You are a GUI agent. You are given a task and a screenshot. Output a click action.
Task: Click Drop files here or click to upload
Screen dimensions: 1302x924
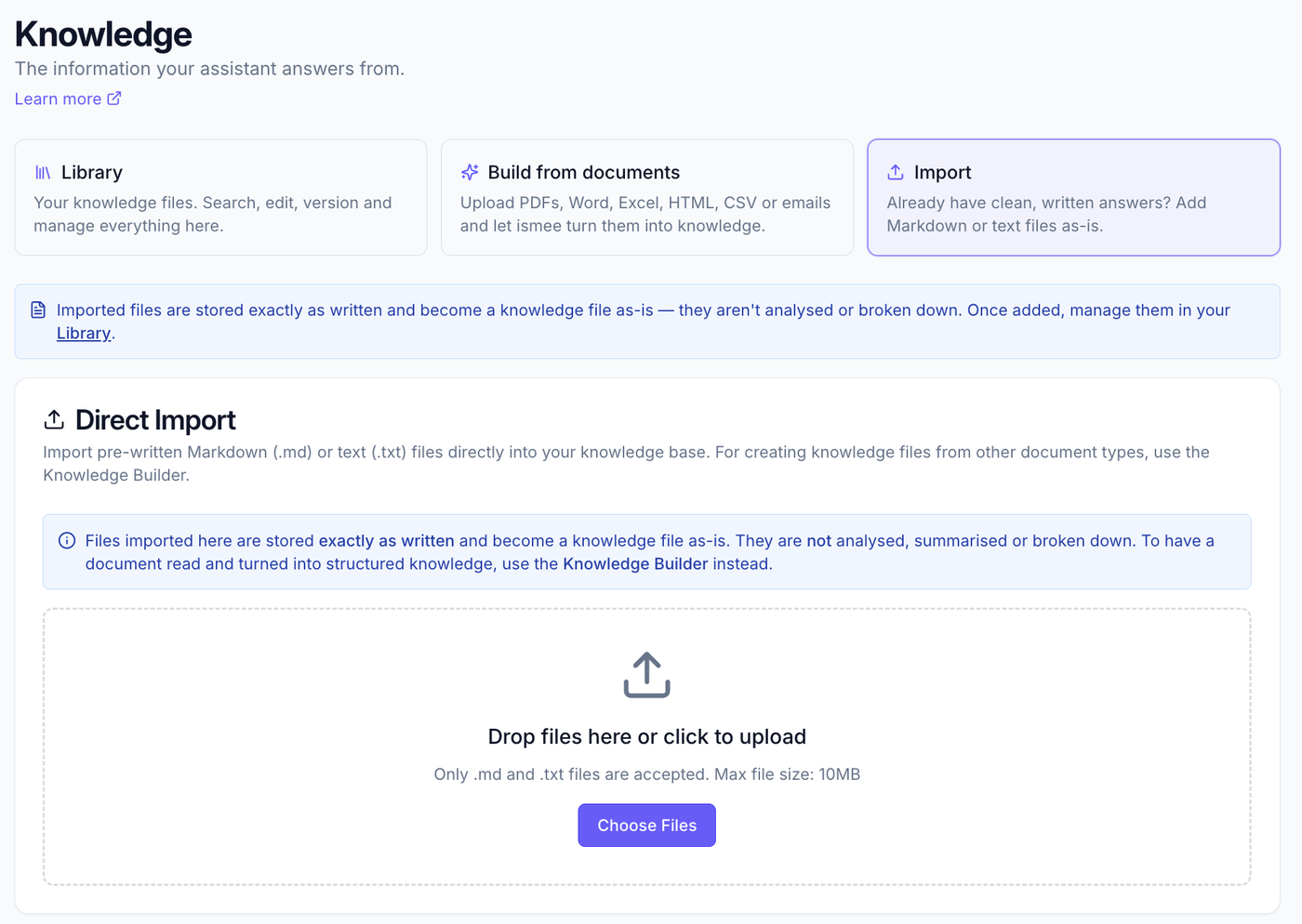pos(647,737)
